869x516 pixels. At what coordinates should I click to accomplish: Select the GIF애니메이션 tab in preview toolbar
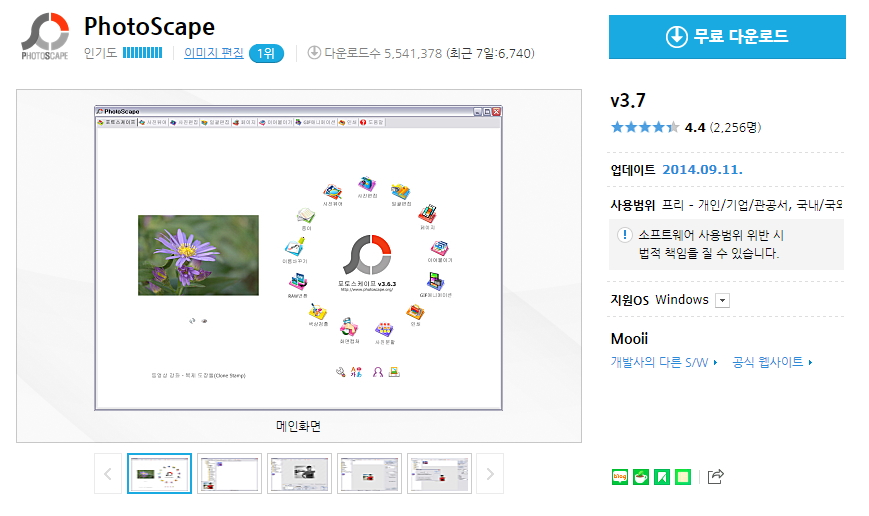click(x=315, y=122)
